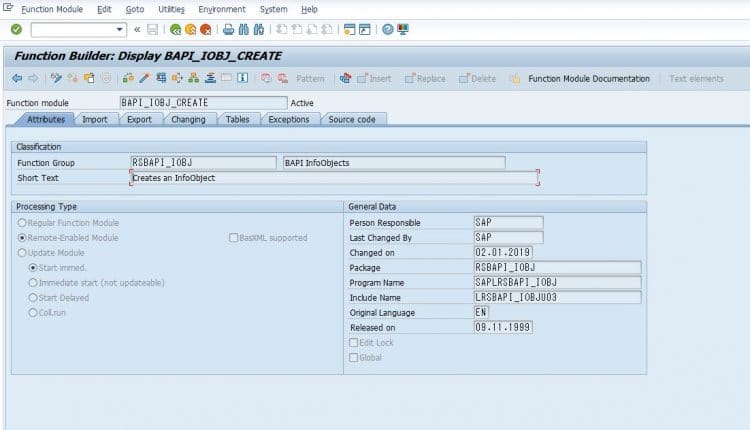Select Immediate start (not updateable) radio button
Screen dimensions: 750x430
tap(33, 283)
